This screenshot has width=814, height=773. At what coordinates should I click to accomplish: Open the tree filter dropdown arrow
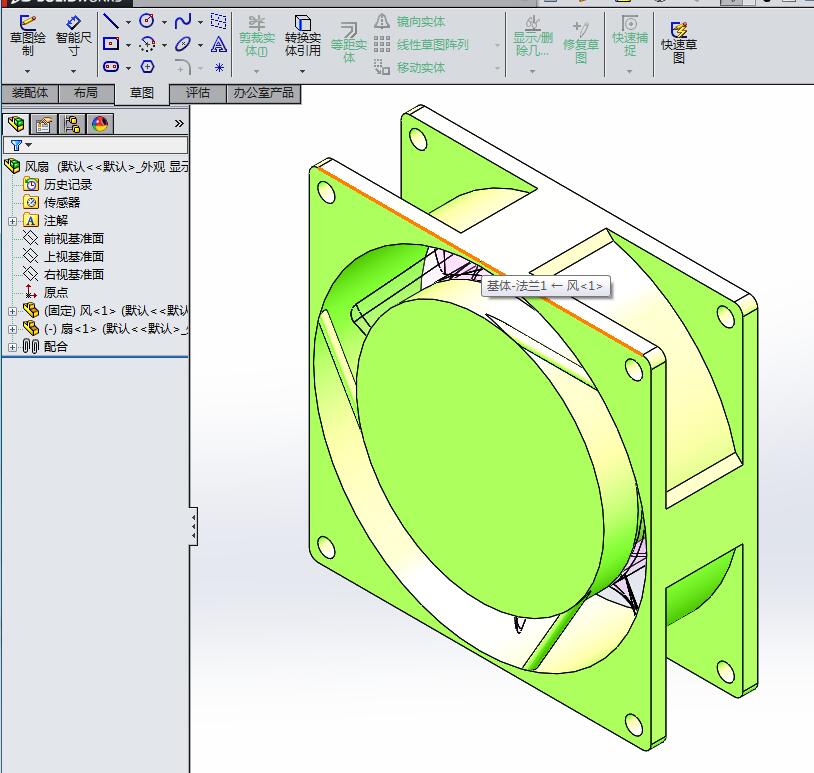(29, 145)
